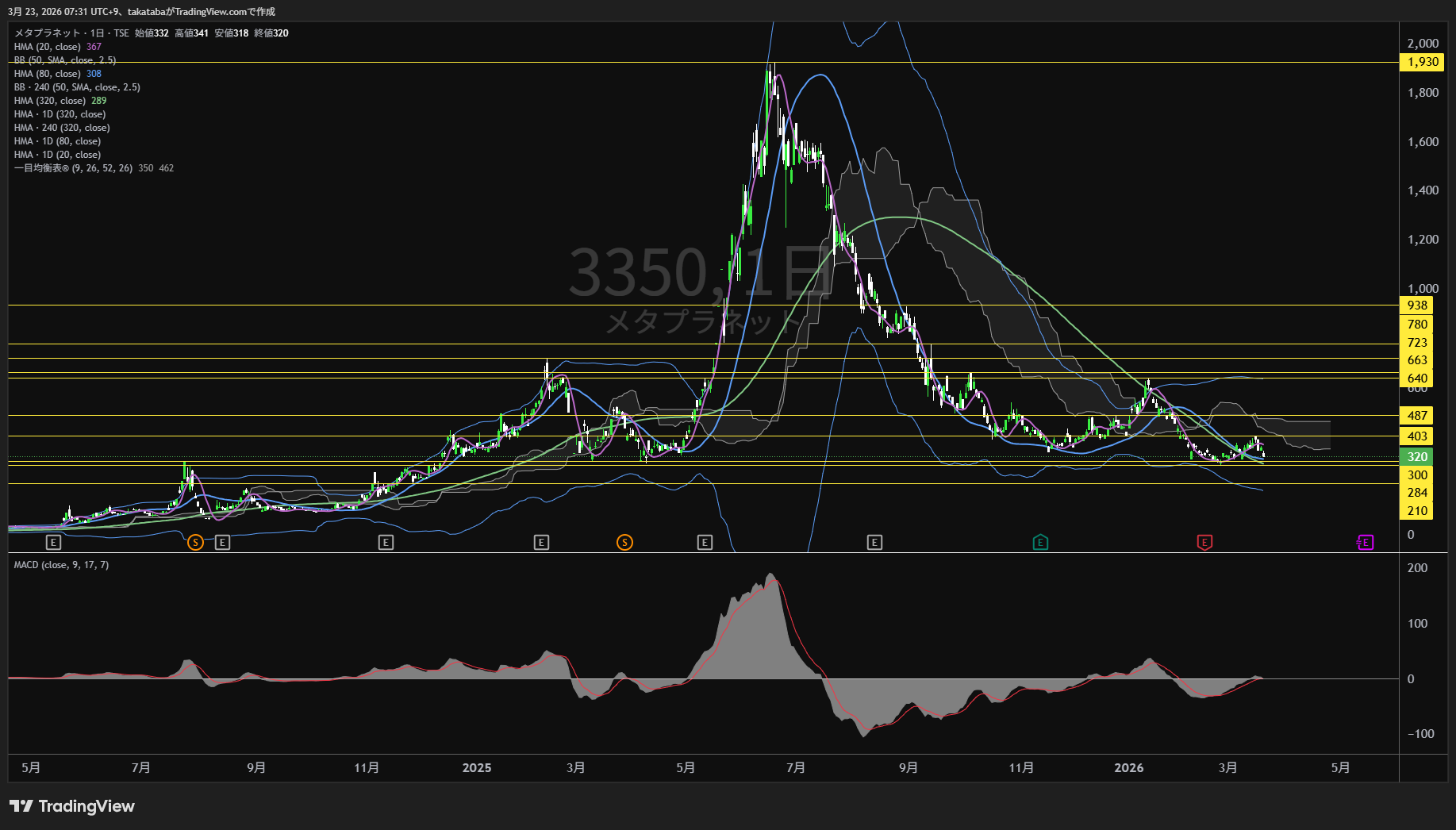The height and width of the screenshot is (830, 1456).
Task: Open the MACD (close, 9, 17, 7) legend
Action: click(61, 565)
